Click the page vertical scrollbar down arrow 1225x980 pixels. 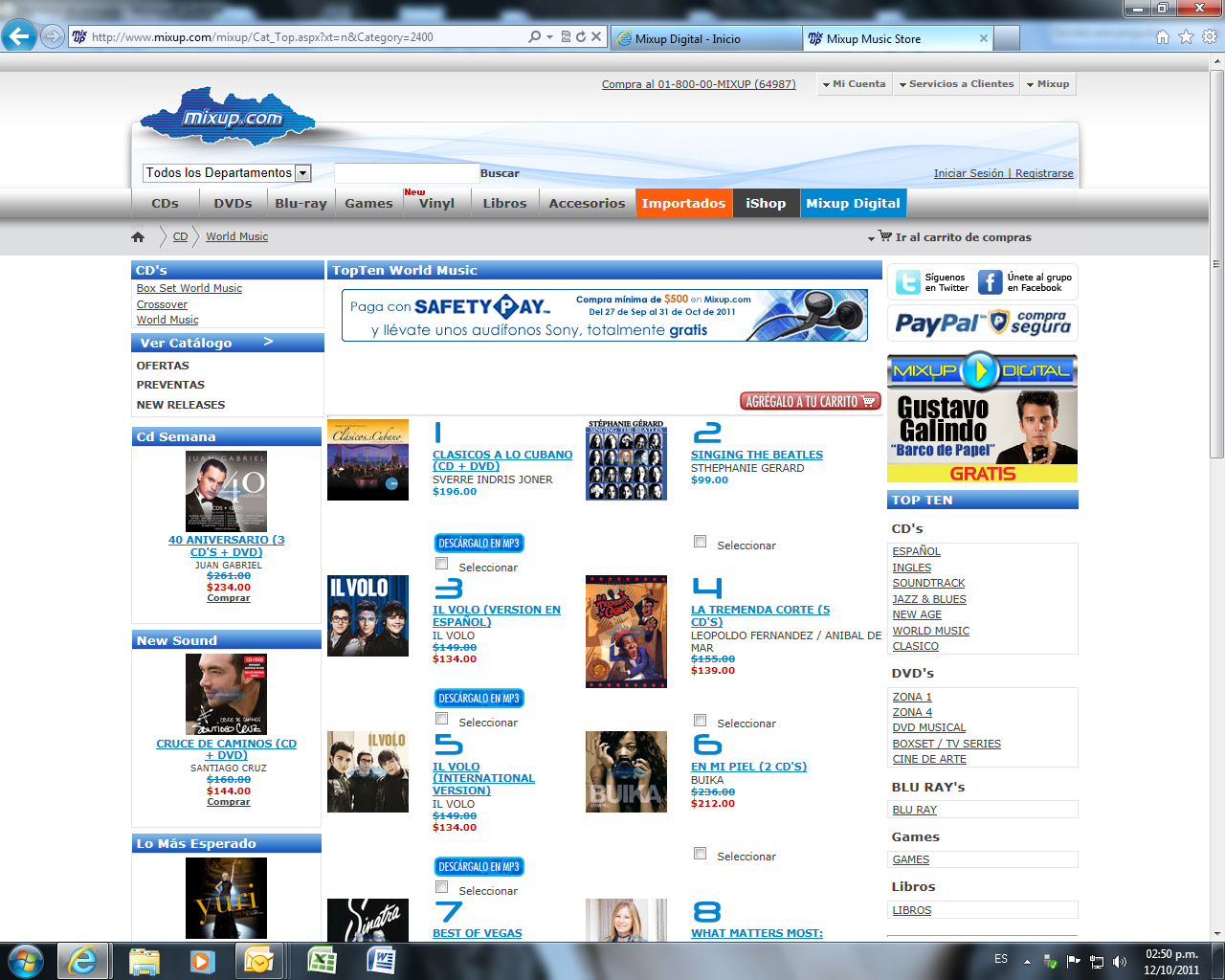pos(1216,933)
